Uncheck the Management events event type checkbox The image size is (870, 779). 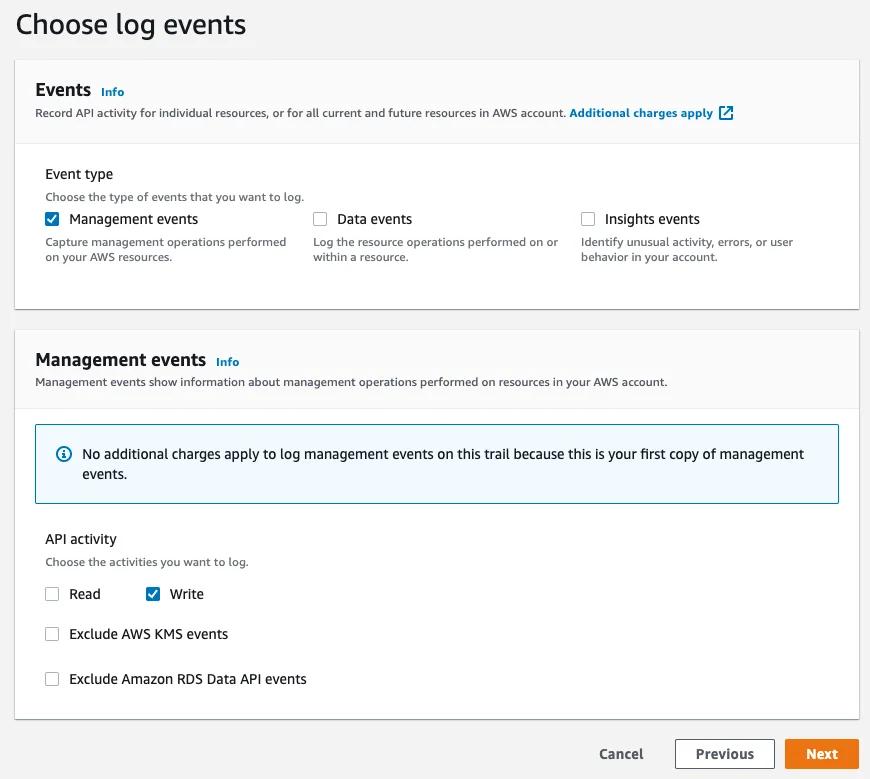click(53, 219)
